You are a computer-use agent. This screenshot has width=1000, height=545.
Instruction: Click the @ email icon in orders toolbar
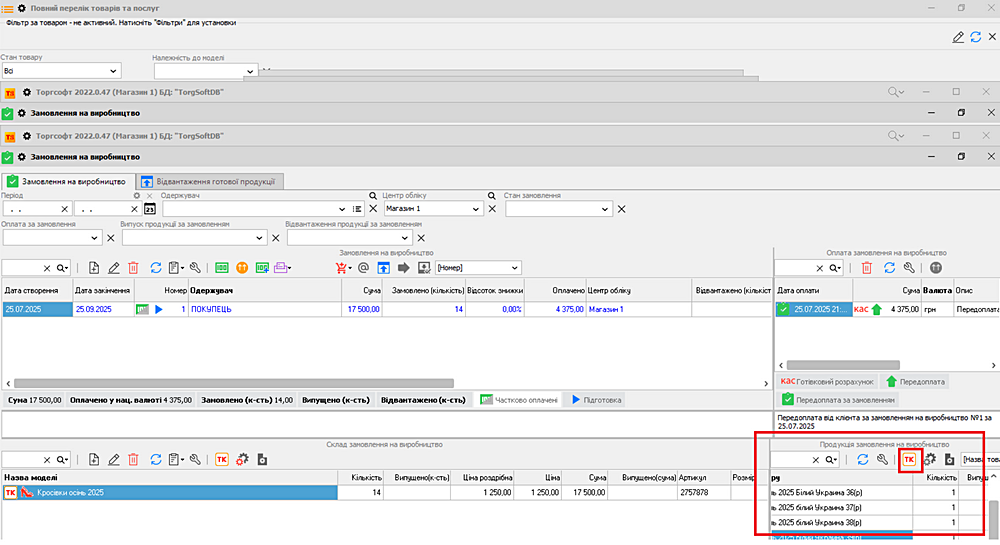click(363, 268)
